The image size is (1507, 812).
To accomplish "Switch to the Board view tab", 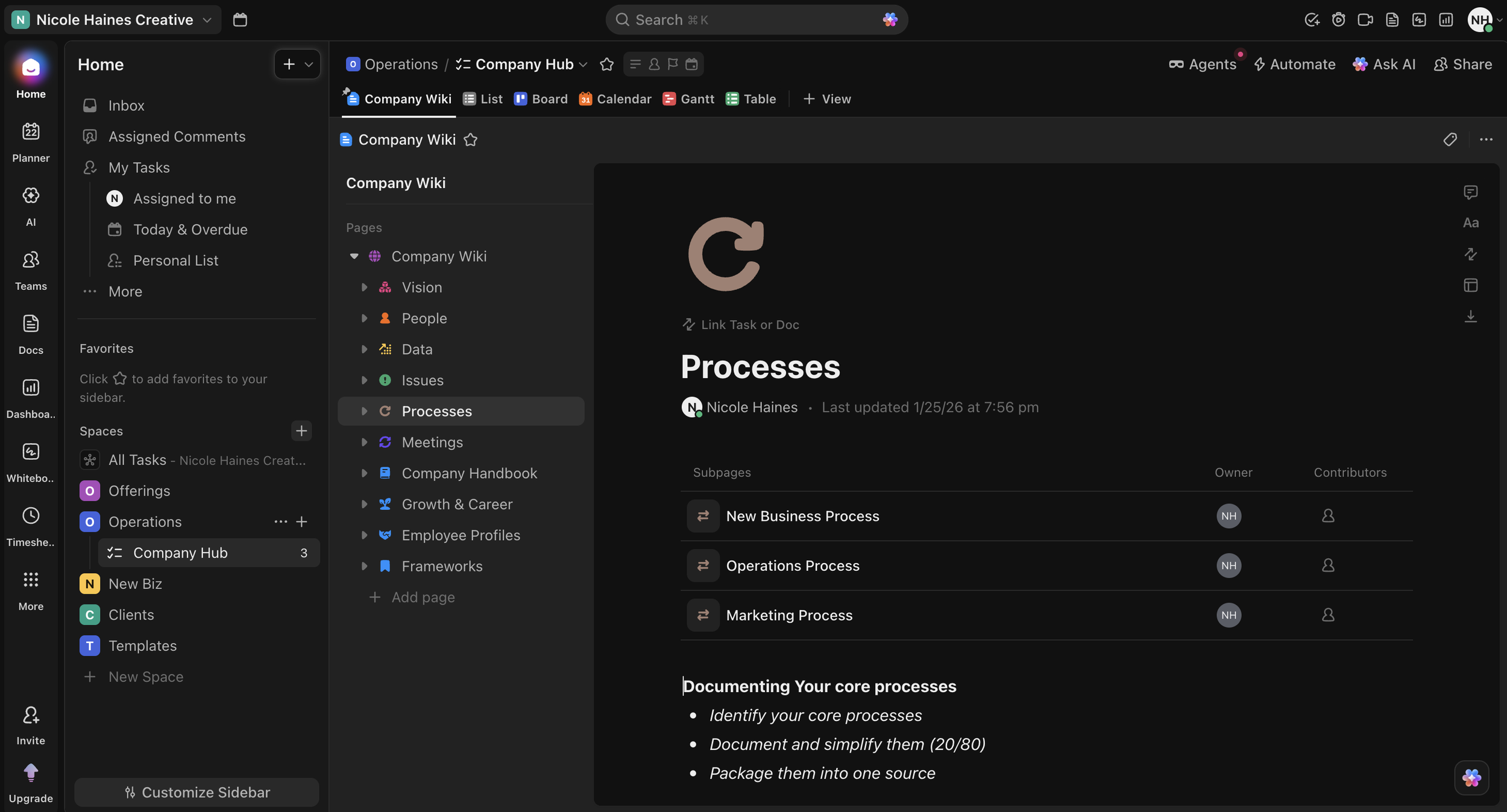I will tap(541, 99).
